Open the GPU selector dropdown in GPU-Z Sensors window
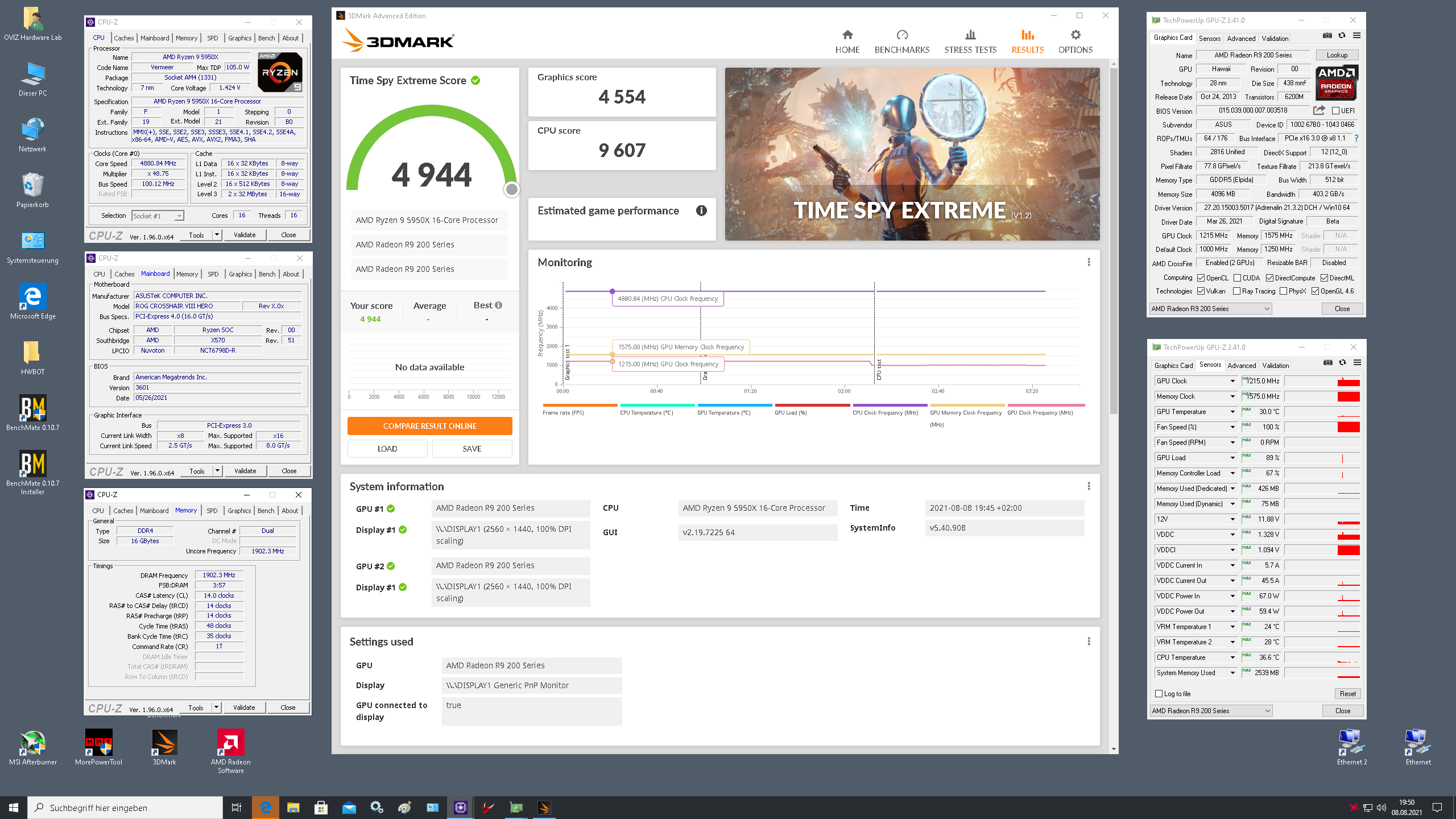This screenshot has width=1456, height=819. pyautogui.click(x=1211, y=711)
